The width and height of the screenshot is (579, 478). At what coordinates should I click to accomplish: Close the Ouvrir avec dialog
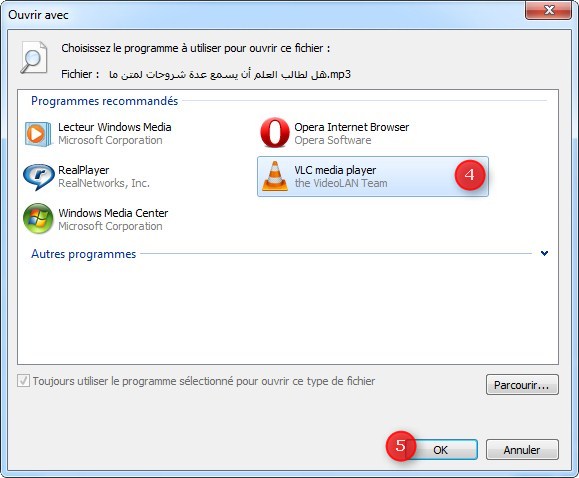tap(549, 10)
